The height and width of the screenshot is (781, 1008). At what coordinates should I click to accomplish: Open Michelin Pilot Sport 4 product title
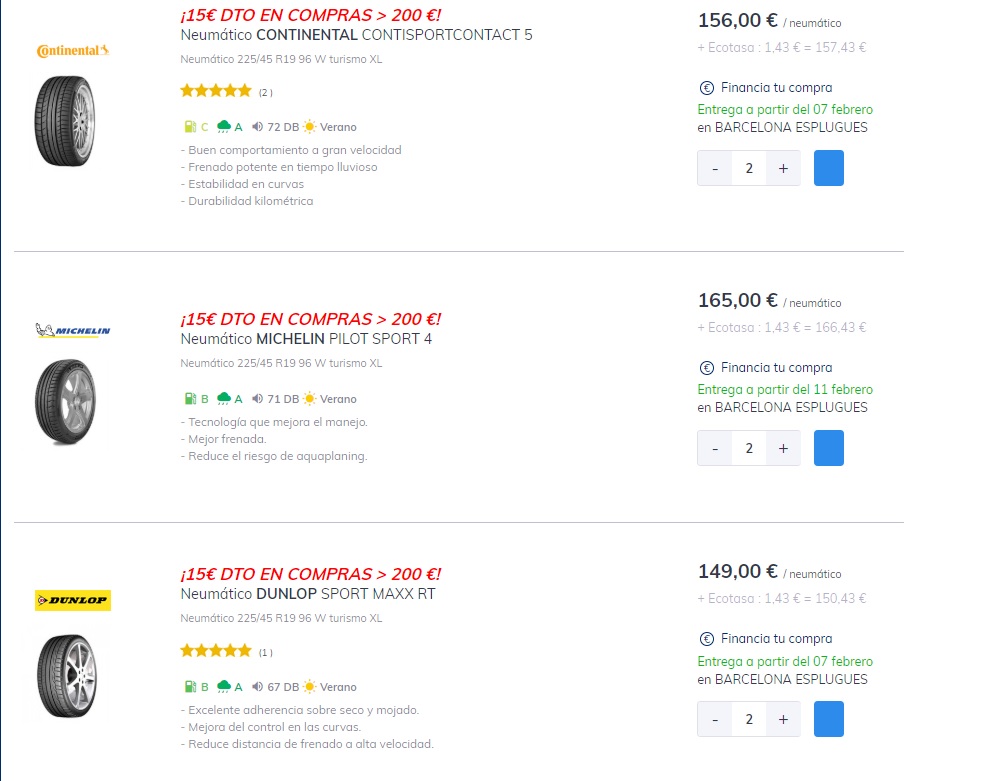tap(306, 339)
